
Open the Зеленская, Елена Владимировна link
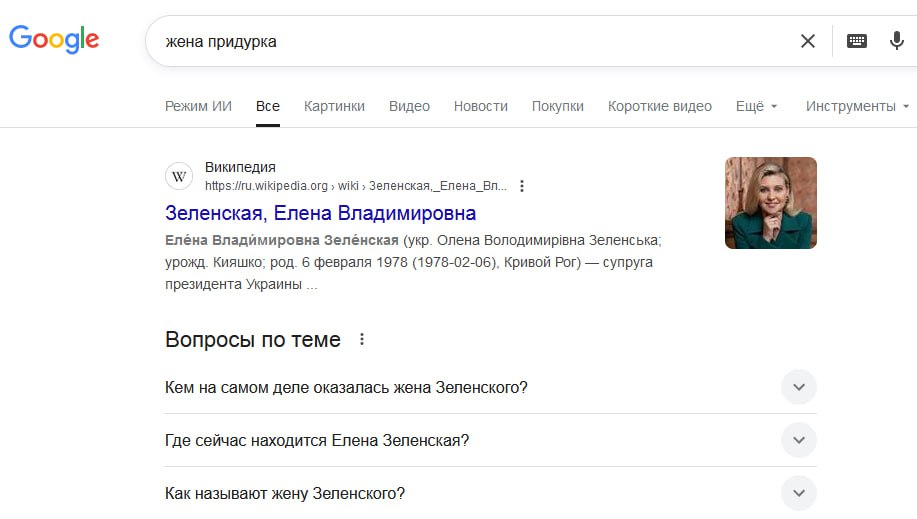[x=320, y=213]
